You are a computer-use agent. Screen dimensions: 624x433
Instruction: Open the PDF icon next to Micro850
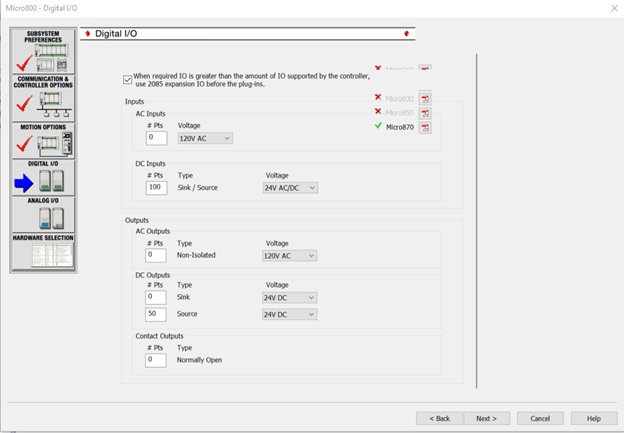425,113
